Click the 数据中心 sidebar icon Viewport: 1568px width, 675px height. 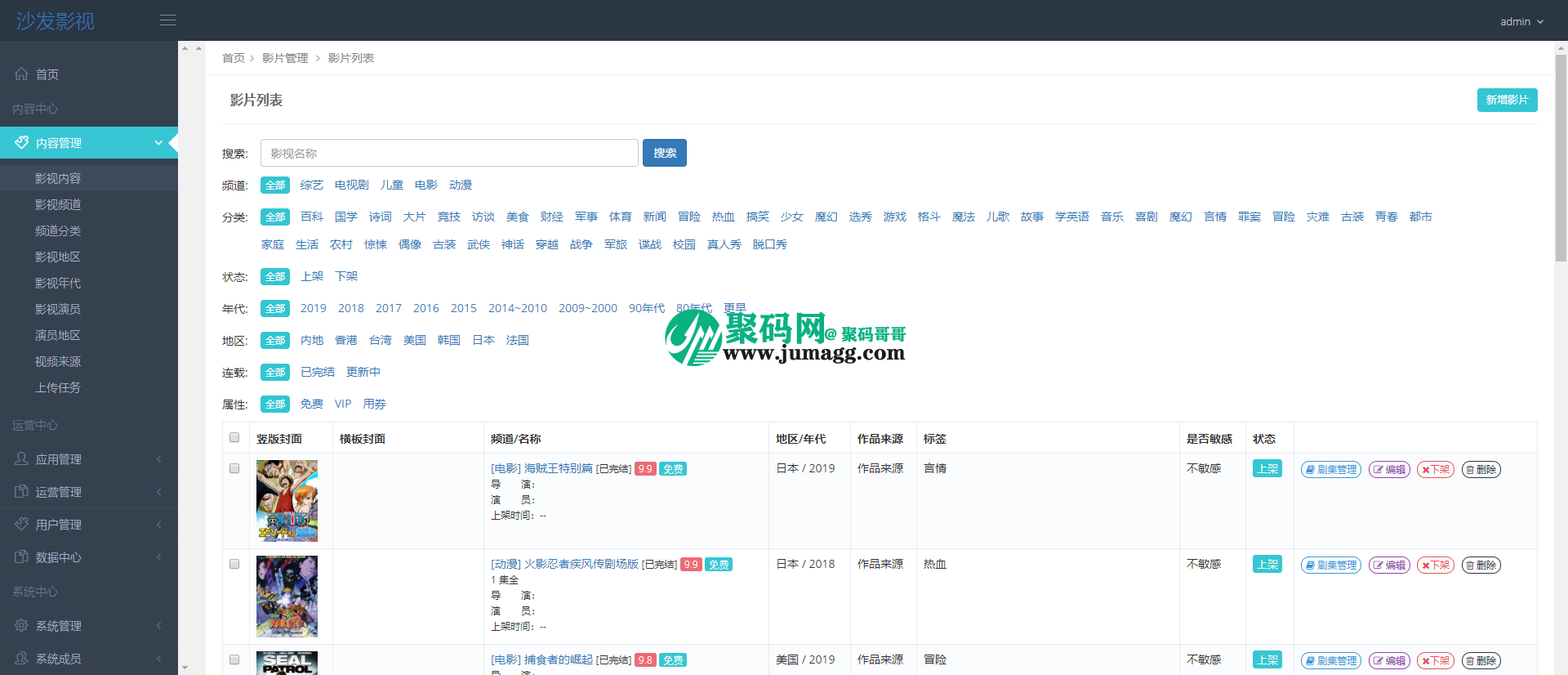(x=21, y=557)
